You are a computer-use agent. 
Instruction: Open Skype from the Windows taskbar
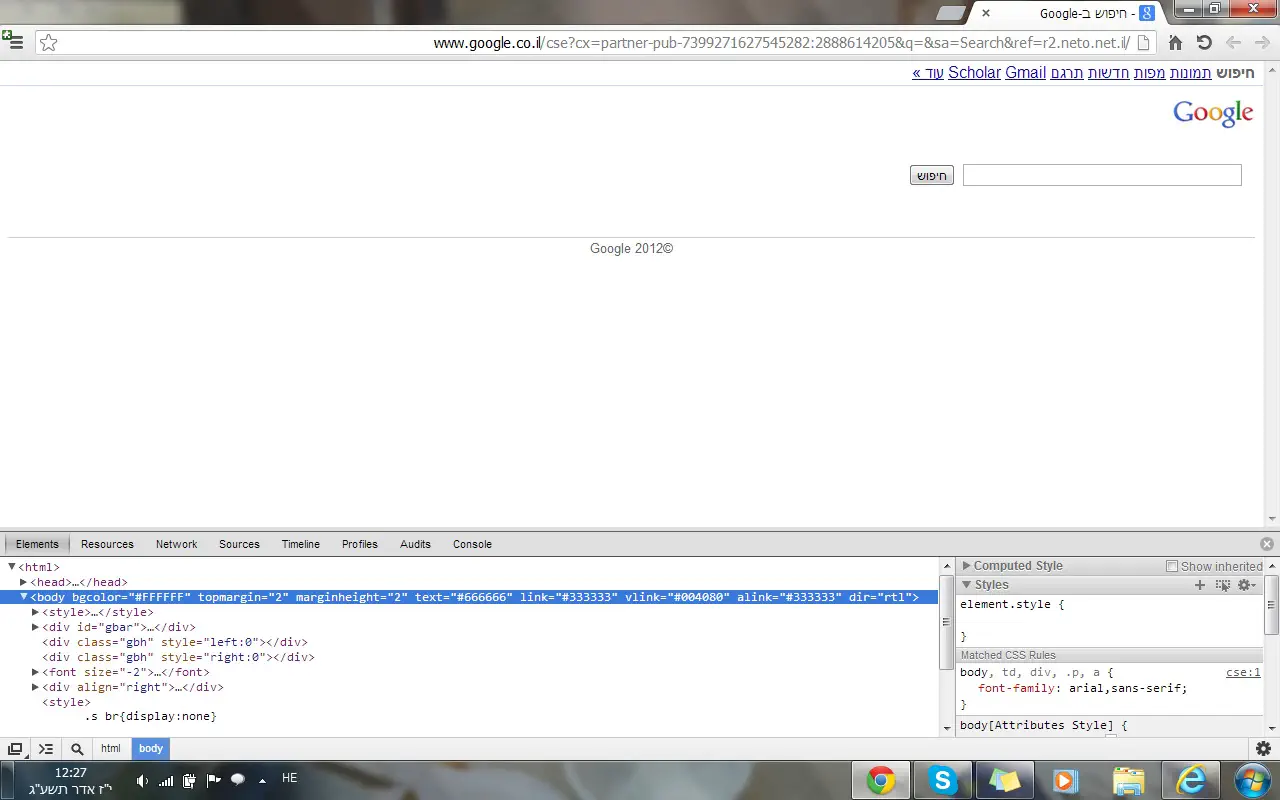[x=942, y=780]
